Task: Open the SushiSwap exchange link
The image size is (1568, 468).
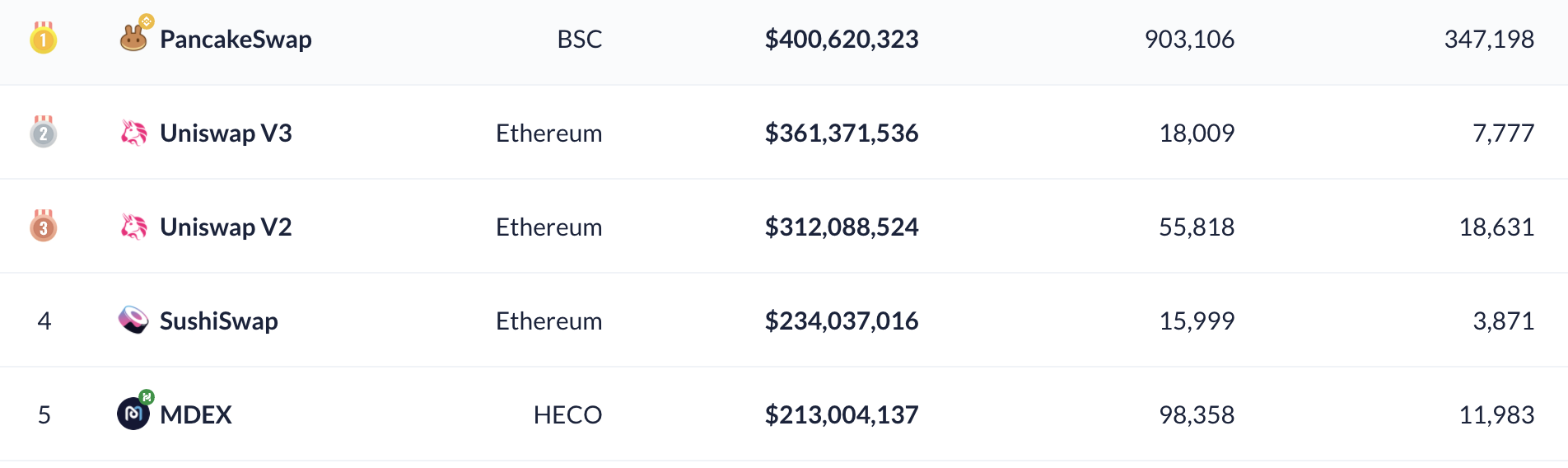Action: [219, 321]
